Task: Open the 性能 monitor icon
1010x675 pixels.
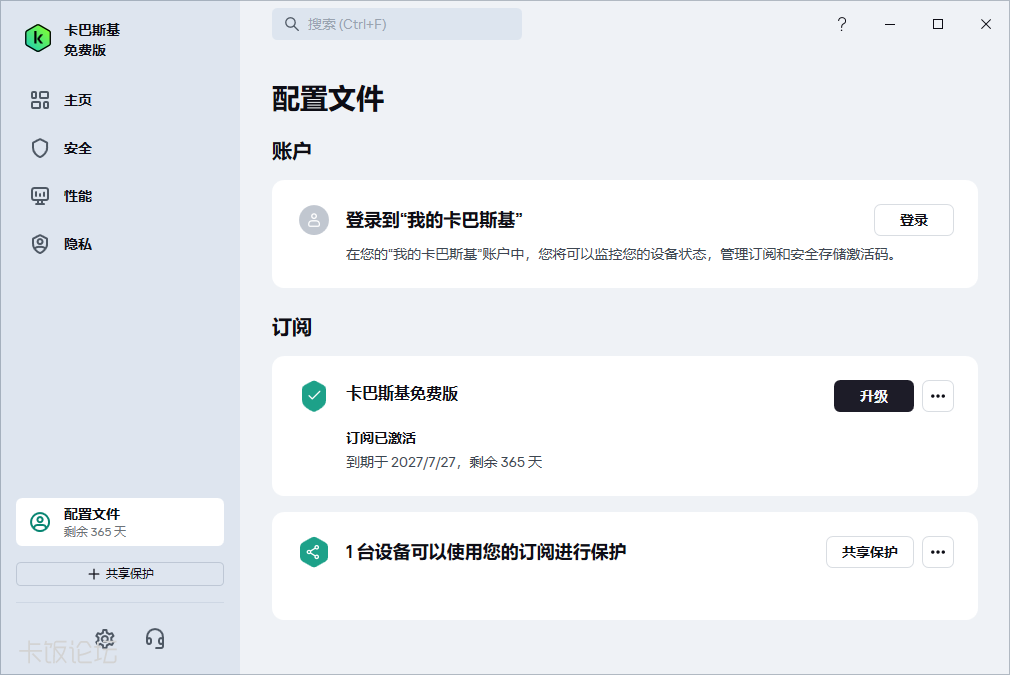Action: tap(40, 196)
